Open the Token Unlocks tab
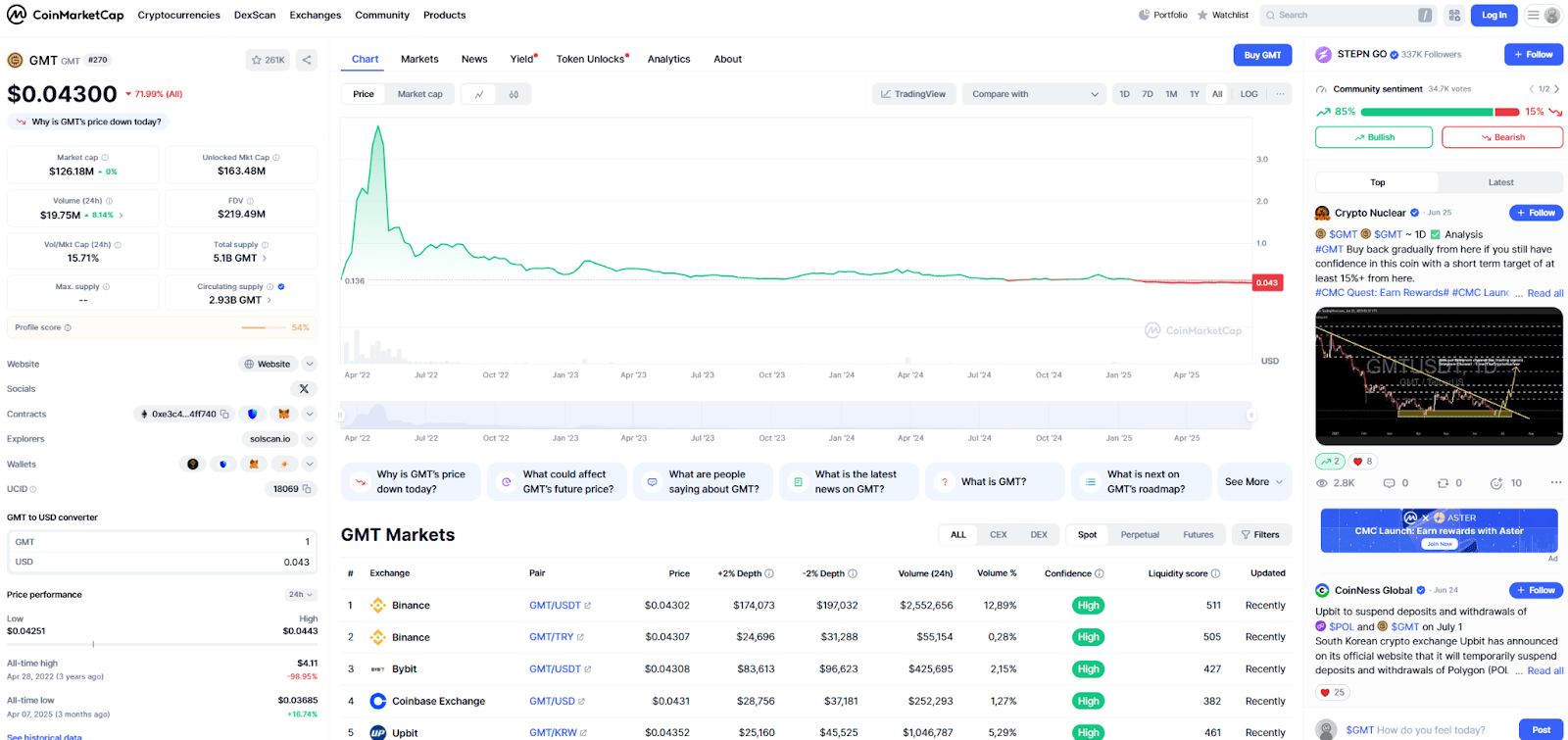The height and width of the screenshot is (740, 1568). (592, 59)
